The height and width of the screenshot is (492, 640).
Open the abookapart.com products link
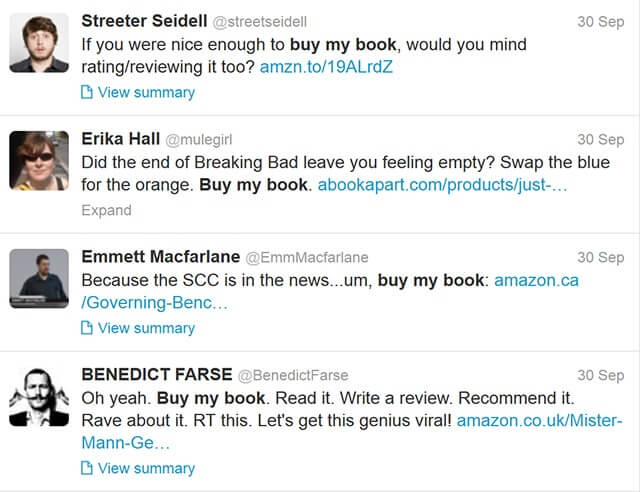point(442,185)
